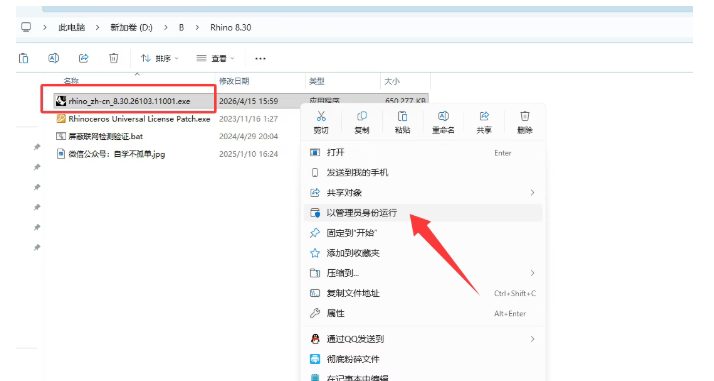
Task: Click the jpg file icon
Action: pos(61,154)
